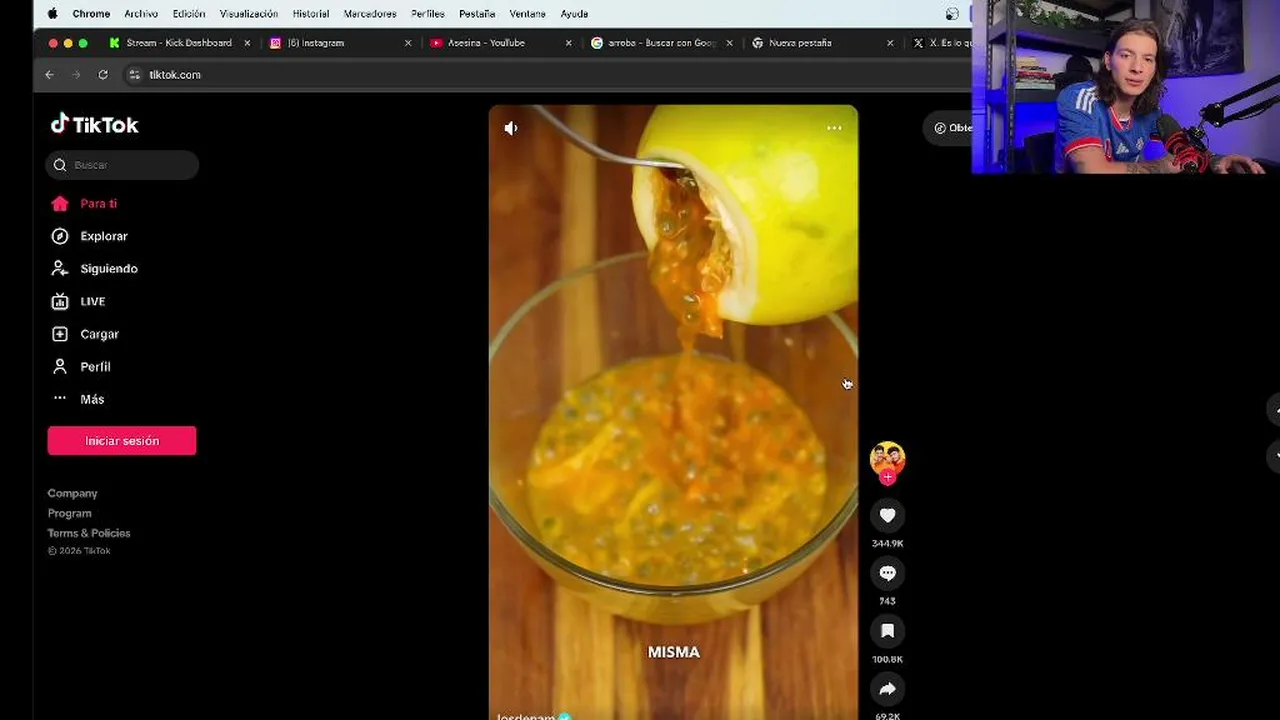Open the Ventana menu
Screen dimensions: 1280x720
(x=527, y=14)
